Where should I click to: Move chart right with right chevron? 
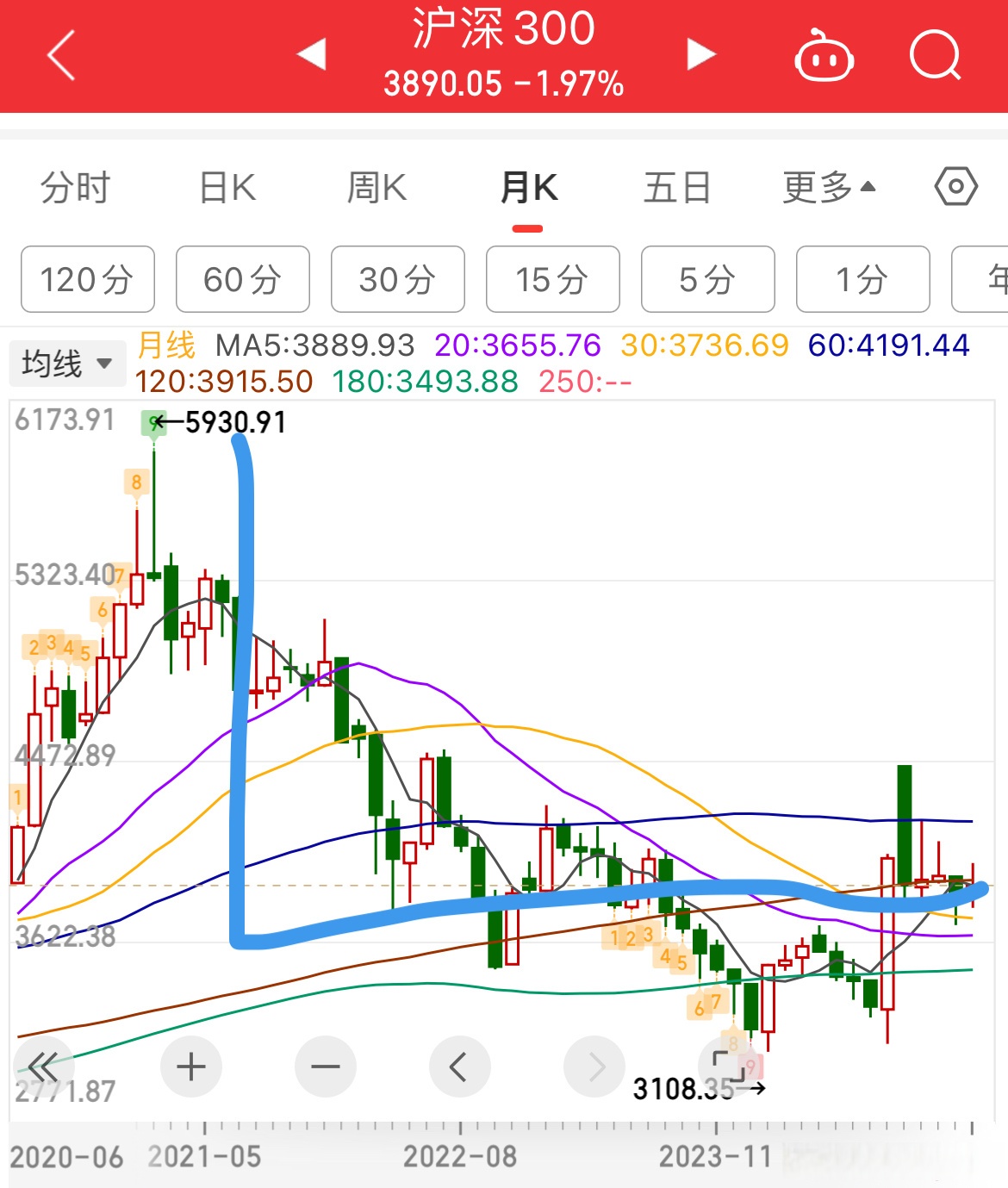(x=594, y=1067)
